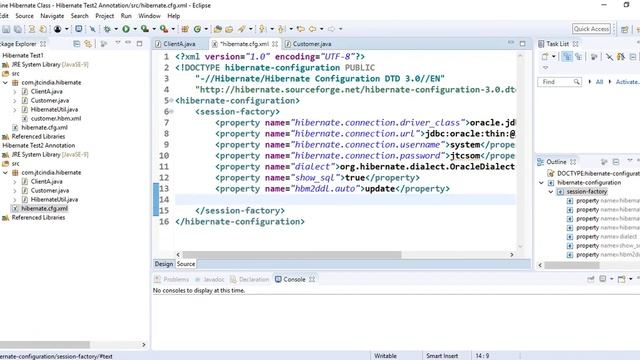Click Display Selected Console icon
Screen dimensions: 640x360
602,279
